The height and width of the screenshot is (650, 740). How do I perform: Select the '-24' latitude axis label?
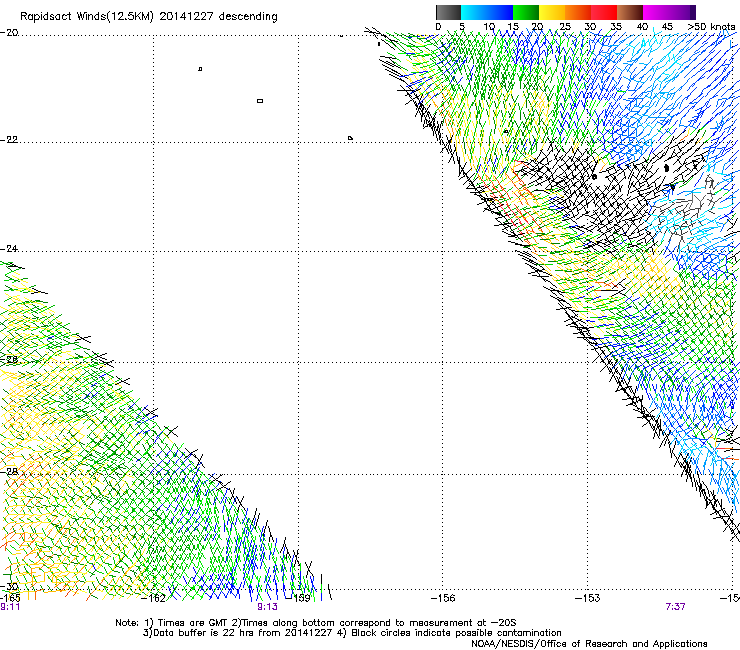(x=9, y=249)
